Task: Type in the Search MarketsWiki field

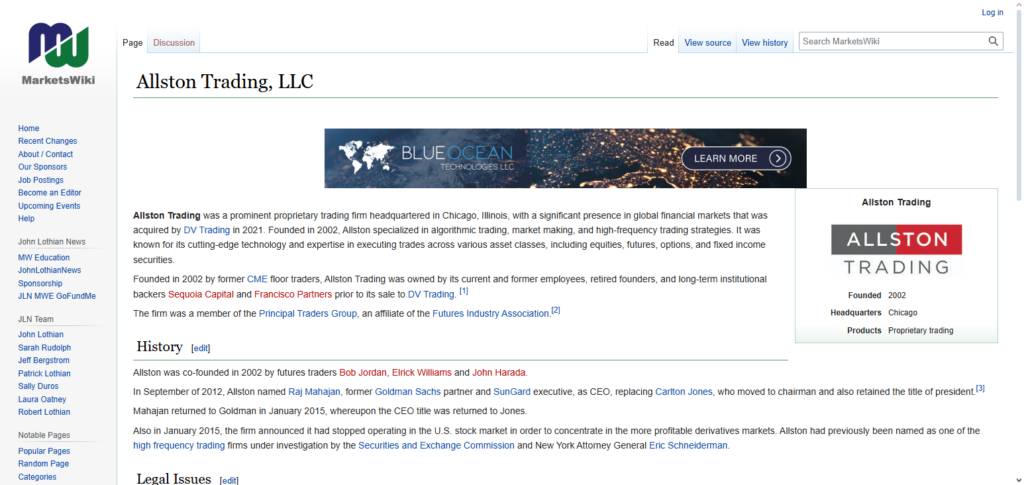Action: click(890, 42)
